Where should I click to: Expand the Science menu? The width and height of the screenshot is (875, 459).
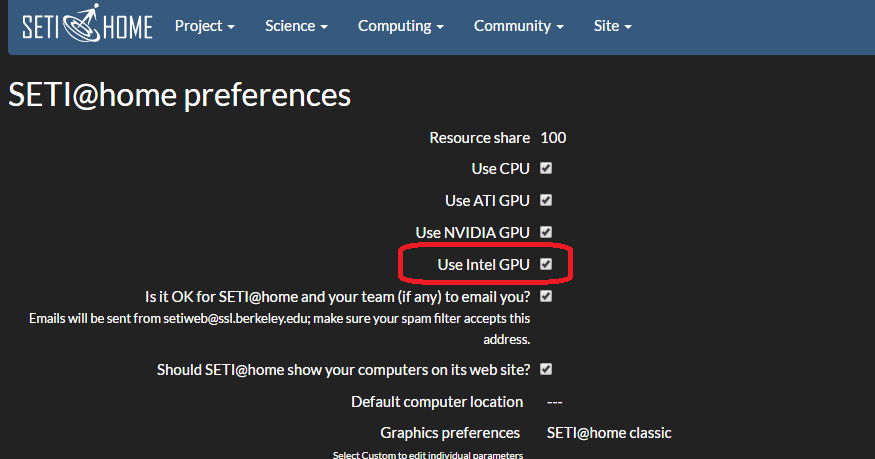[296, 26]
